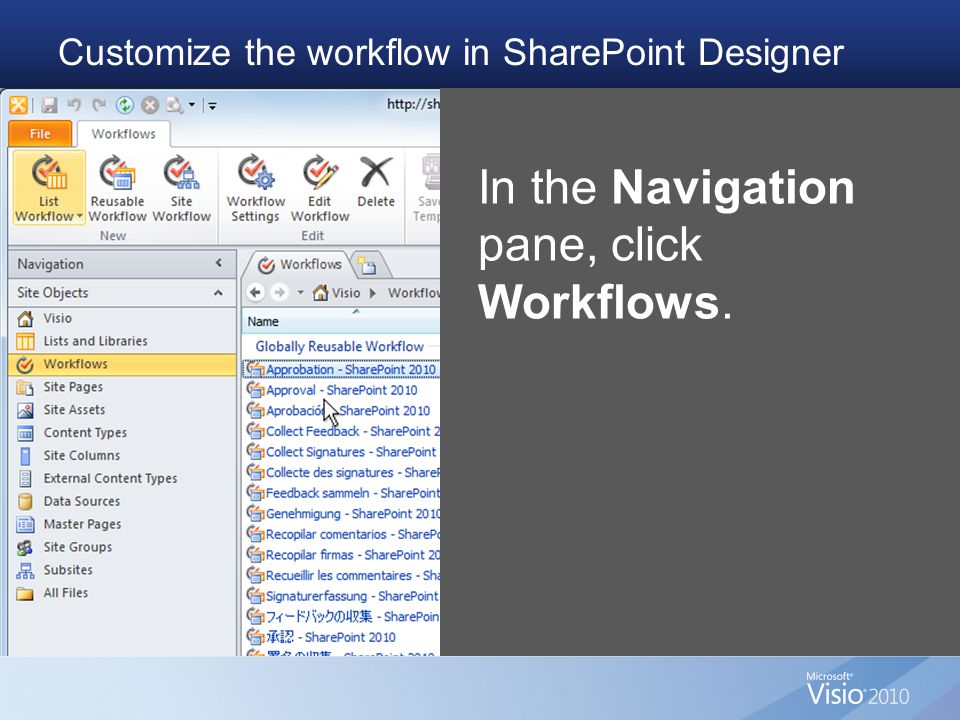
Task: Collapse the Navigation pane with chevron
Action: [x=219, y=263]
